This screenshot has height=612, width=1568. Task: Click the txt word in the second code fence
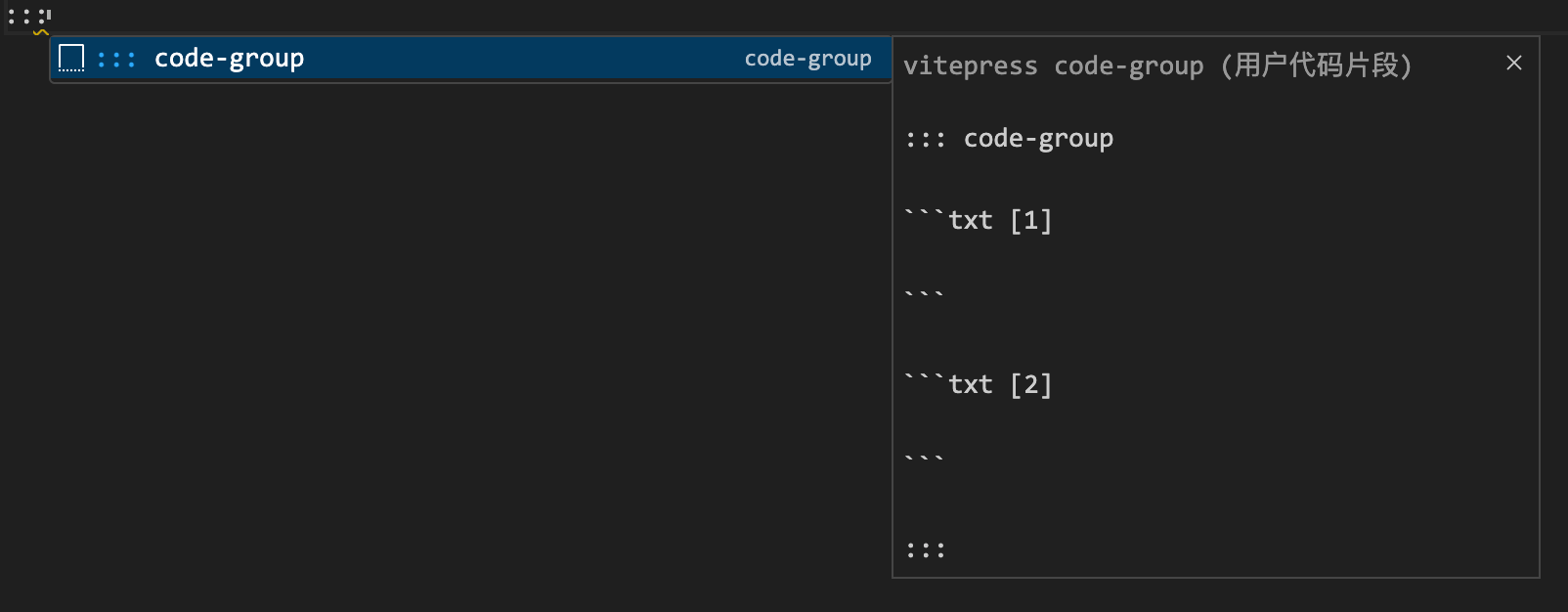pos(970,385)
